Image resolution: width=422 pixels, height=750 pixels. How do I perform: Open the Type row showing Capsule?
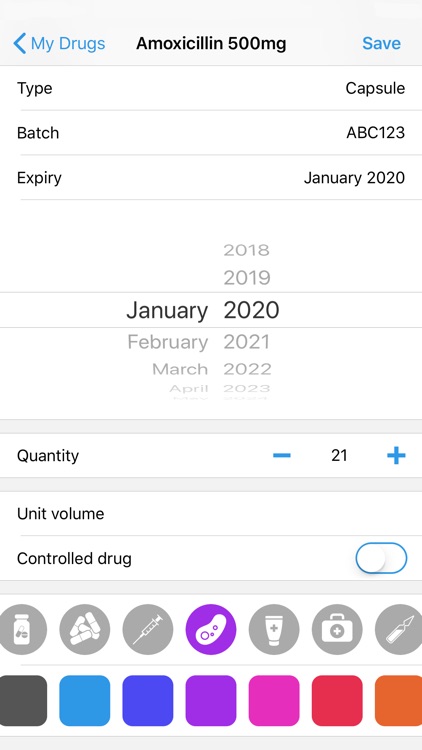(211, 88)
